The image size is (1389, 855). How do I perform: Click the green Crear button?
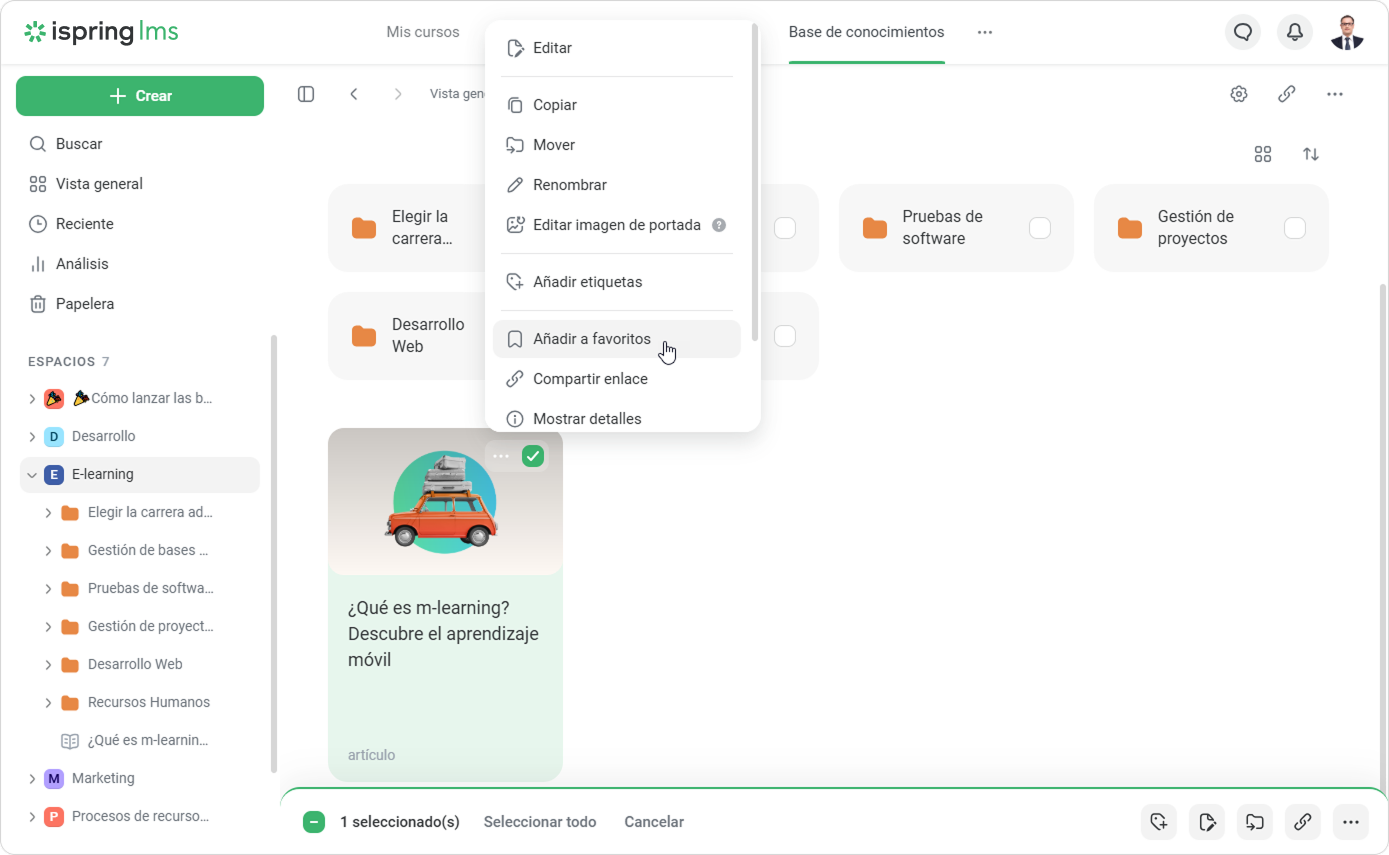140,96
